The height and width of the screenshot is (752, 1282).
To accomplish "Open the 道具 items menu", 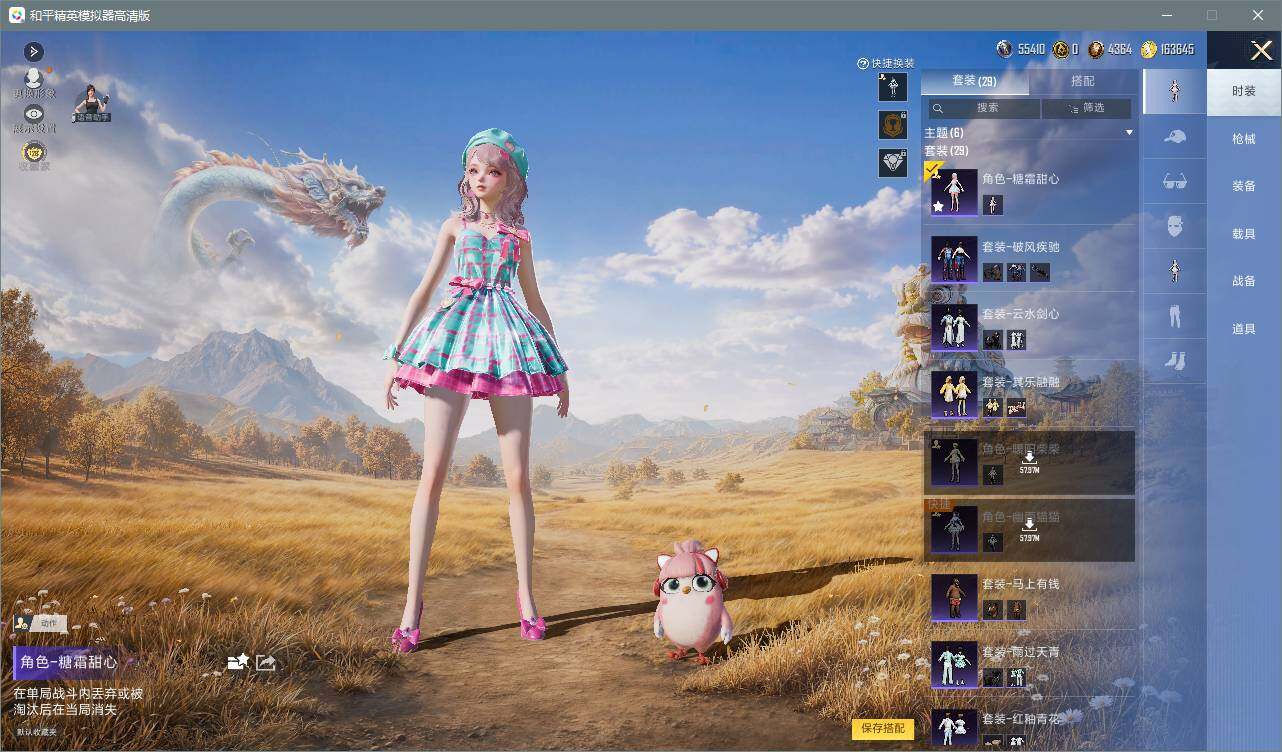I will pos(1244,329).
